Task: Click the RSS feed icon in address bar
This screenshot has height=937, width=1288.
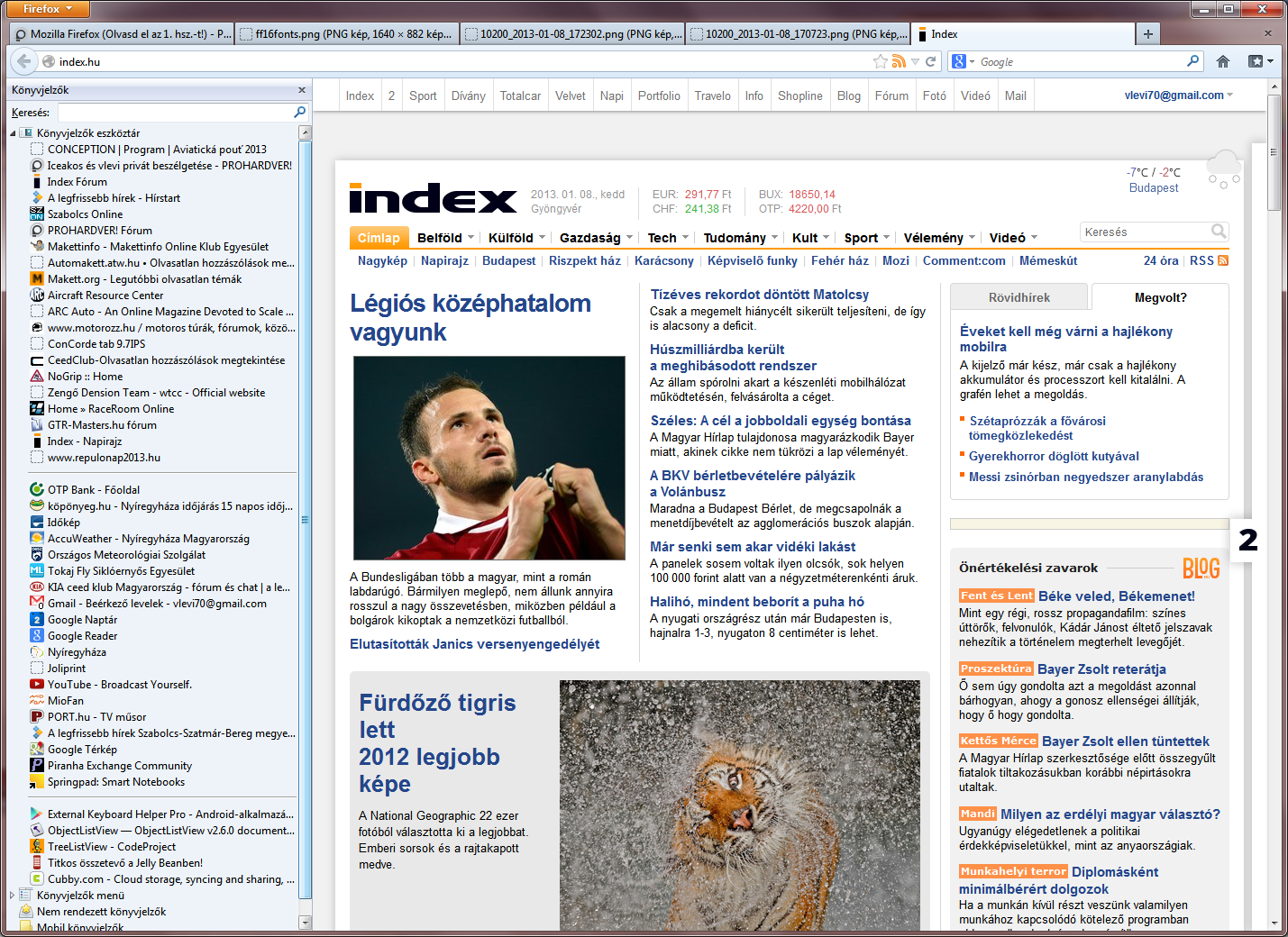Action: [x=899, y=61]
